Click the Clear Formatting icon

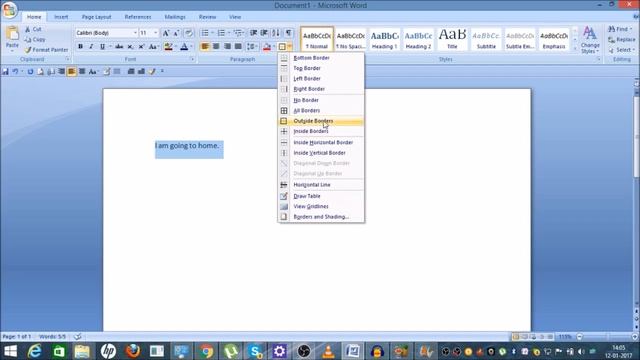pos(189,33)
